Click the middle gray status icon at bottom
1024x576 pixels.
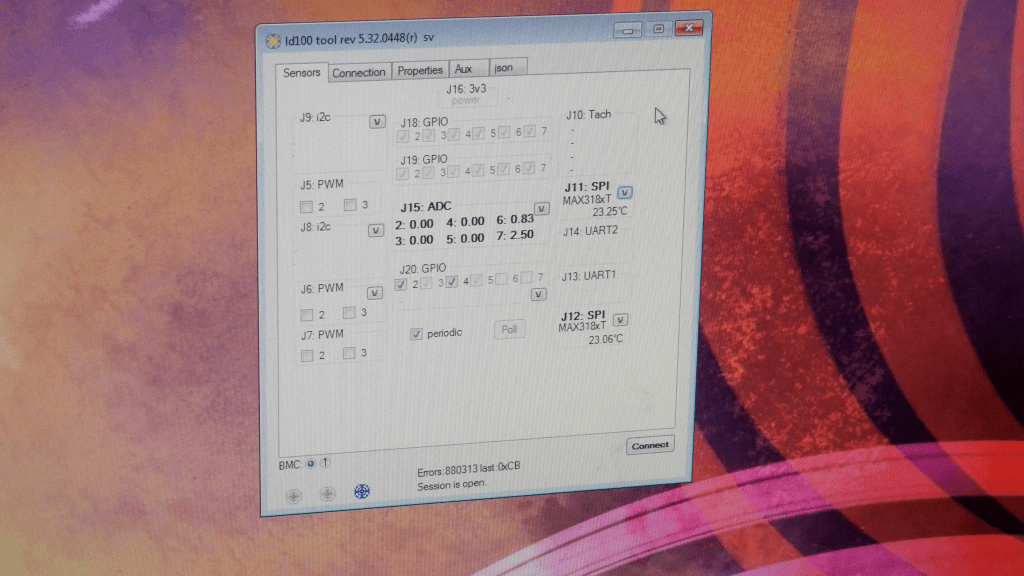pyautogui.click(x=327, y=494)
